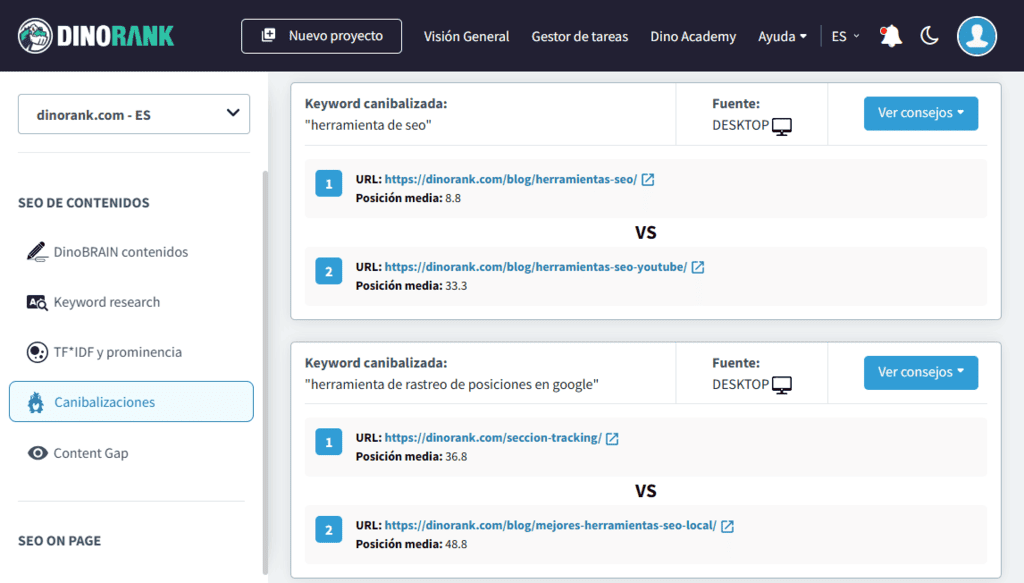Click "Posición media: 8.8" text
1024x583 pixels.
(408, 198)
